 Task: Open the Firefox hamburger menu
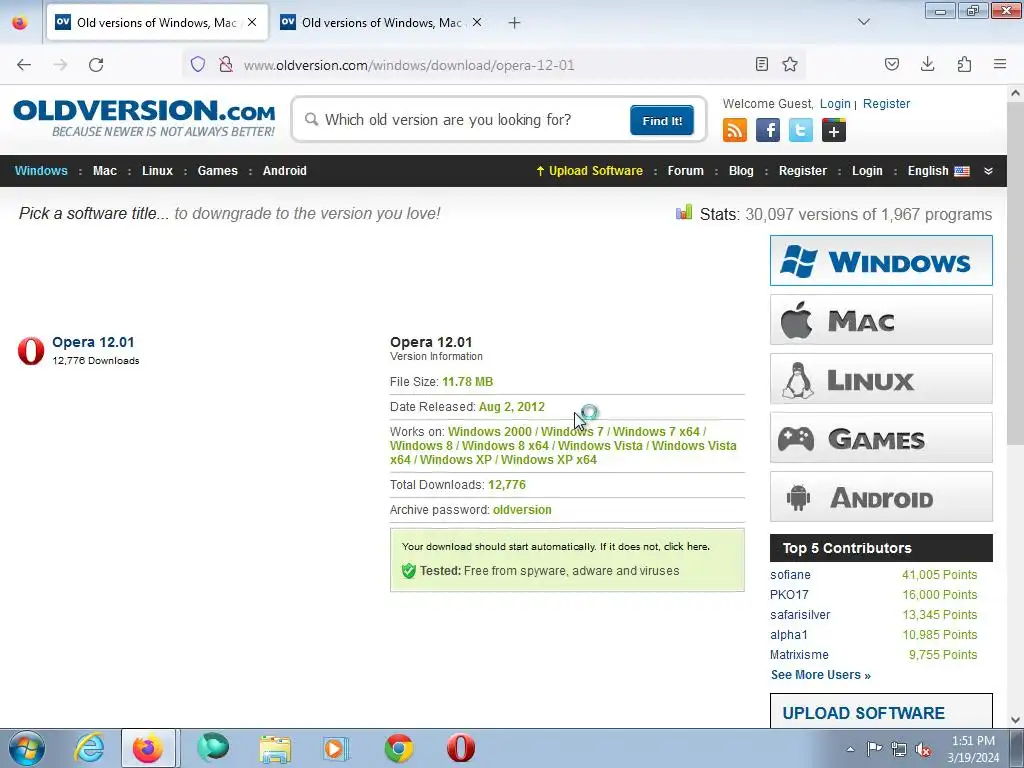(x=1000, y=64)
